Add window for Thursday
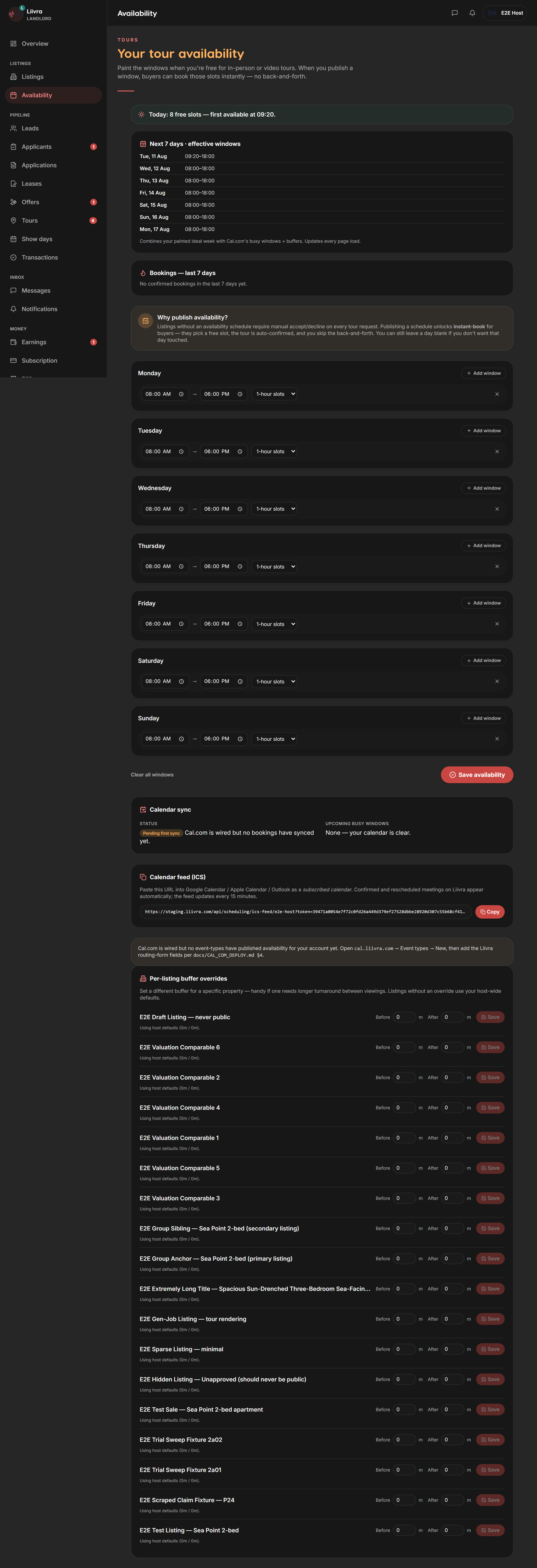 click(x=484, y=545)
